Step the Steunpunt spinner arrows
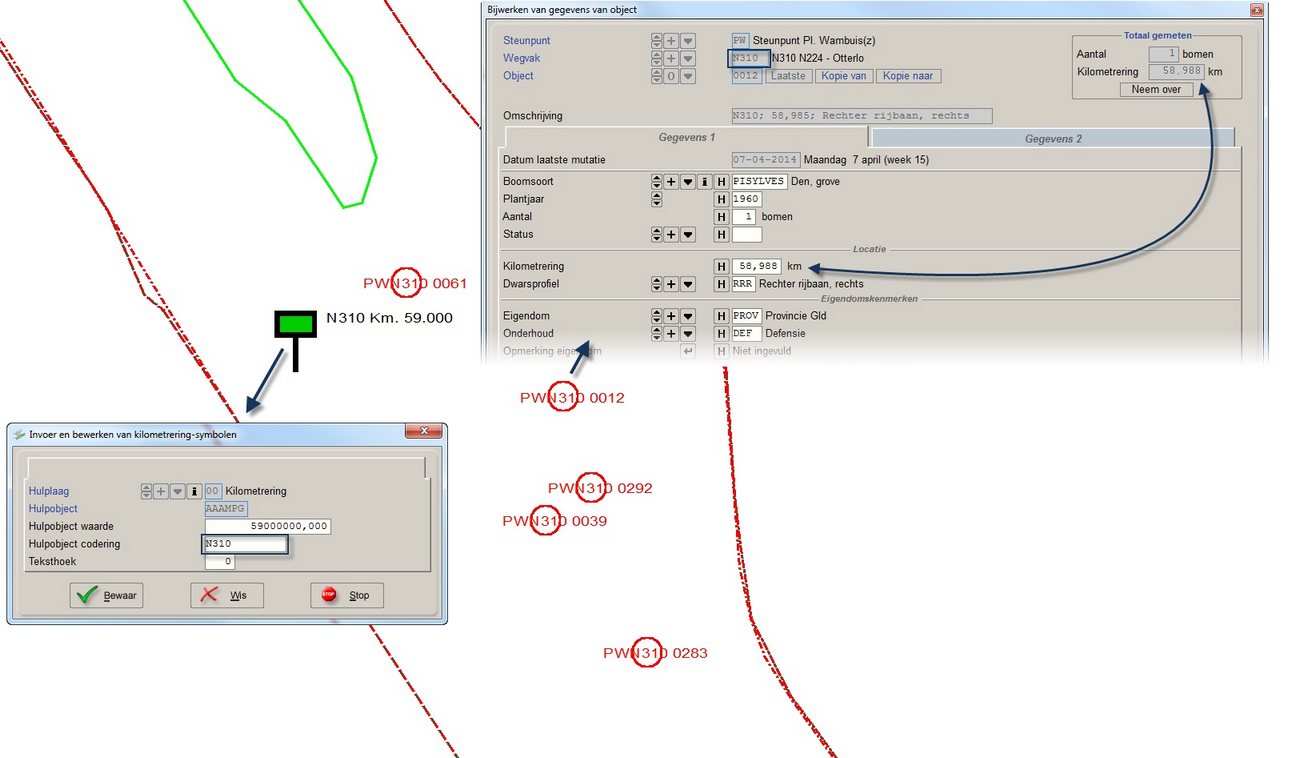1312x758 pixels. pyautogui.click(x=656, y=41)
